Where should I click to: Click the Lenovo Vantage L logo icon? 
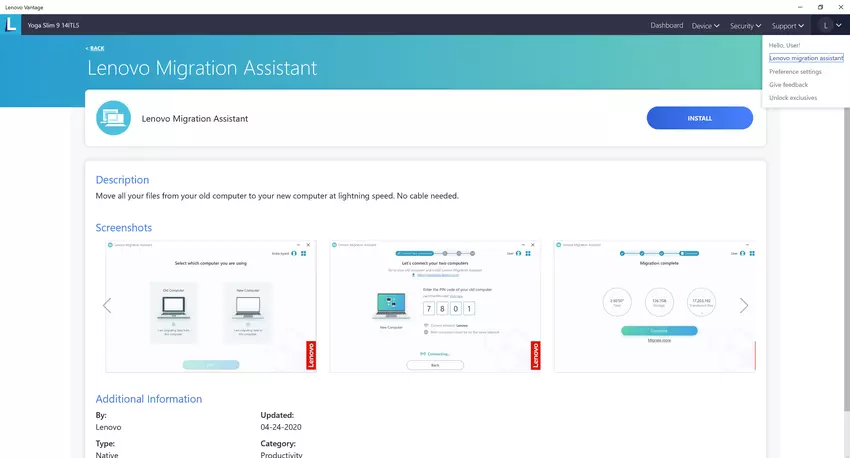pyautogui.click(x=12, y=25)
